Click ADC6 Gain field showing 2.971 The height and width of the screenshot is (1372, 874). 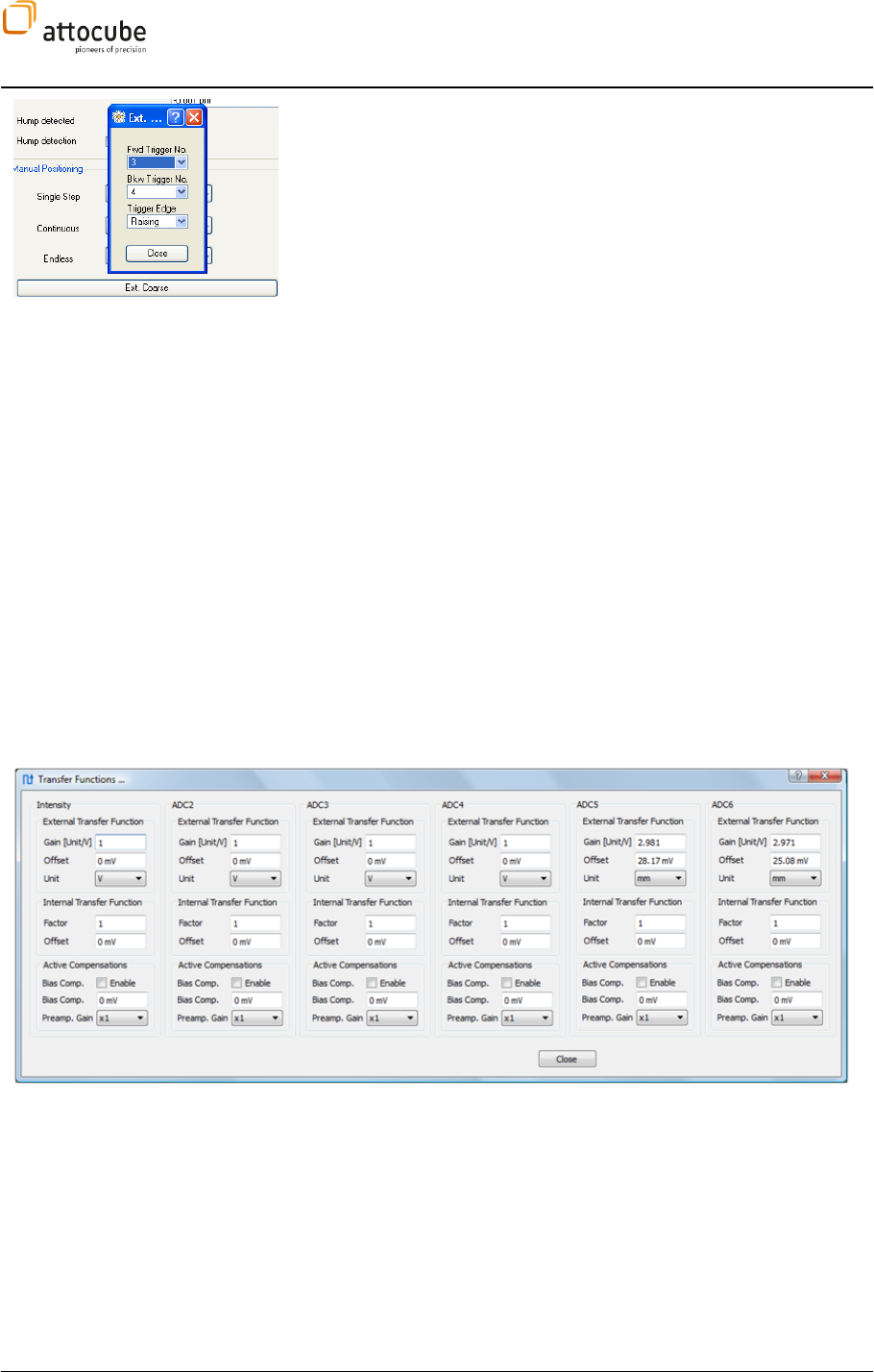point(795,842)
